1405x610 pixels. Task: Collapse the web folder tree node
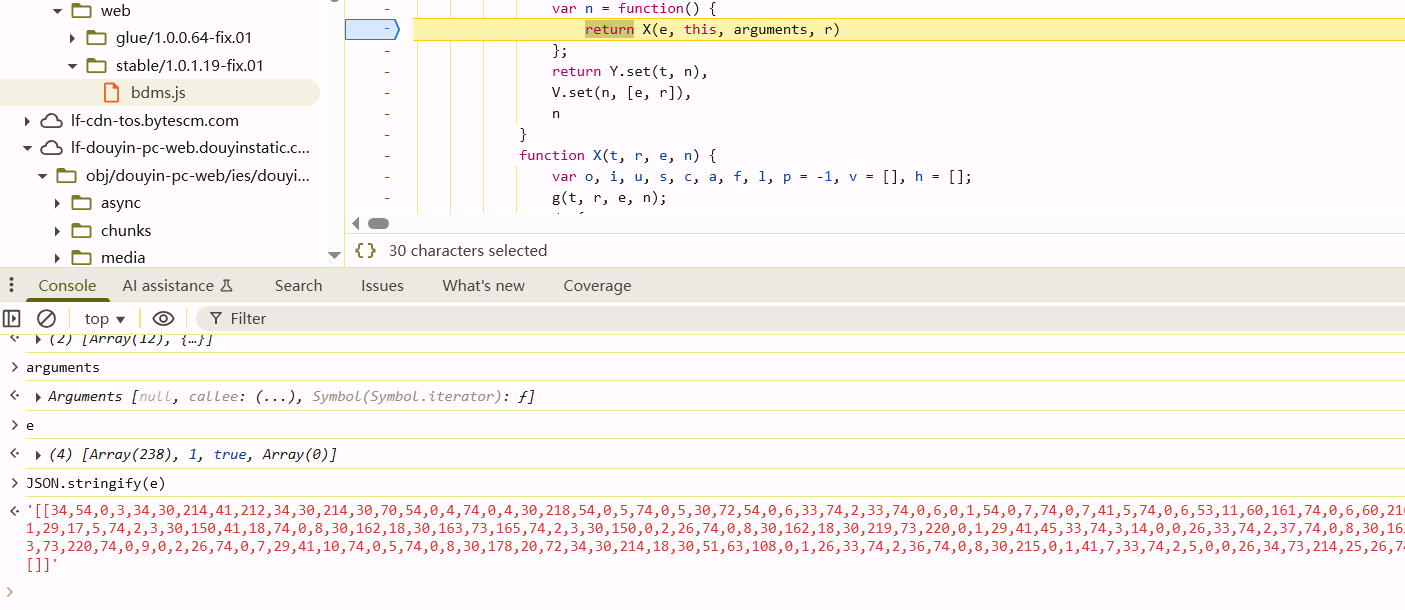tap(57, 11)
